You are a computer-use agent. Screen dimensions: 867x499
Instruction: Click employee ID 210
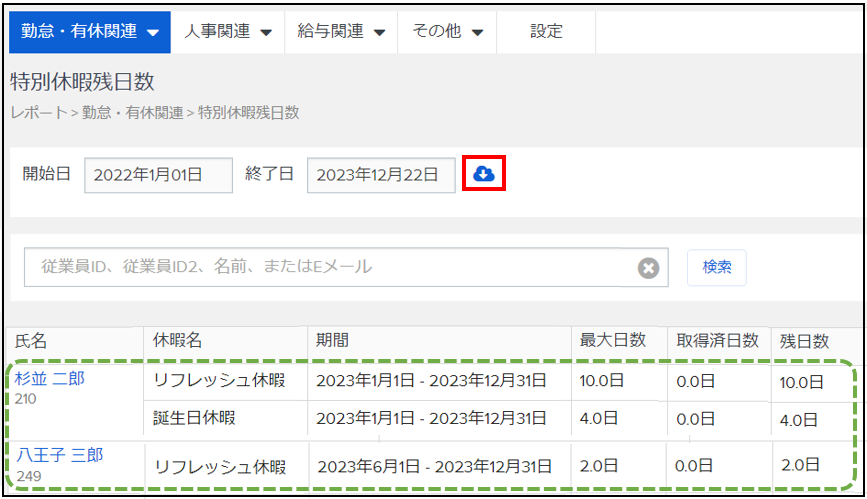pos(26,399)
